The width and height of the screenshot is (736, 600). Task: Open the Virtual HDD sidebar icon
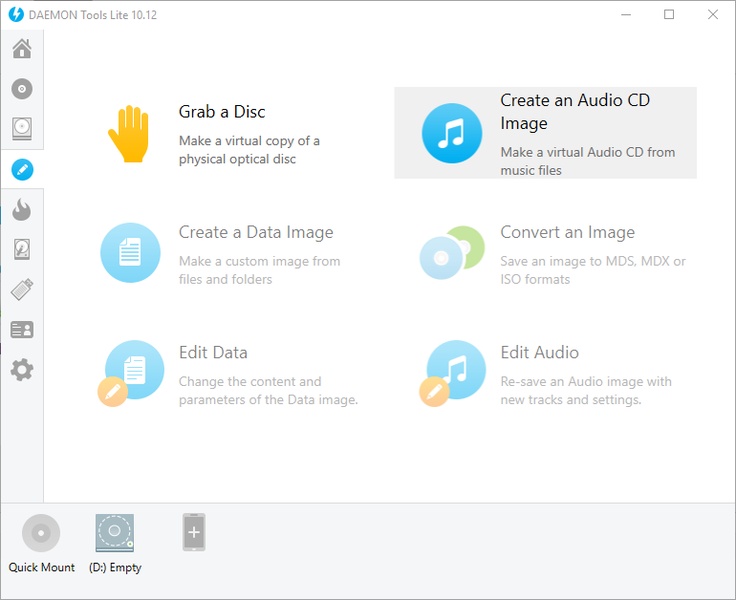(21, 249)
